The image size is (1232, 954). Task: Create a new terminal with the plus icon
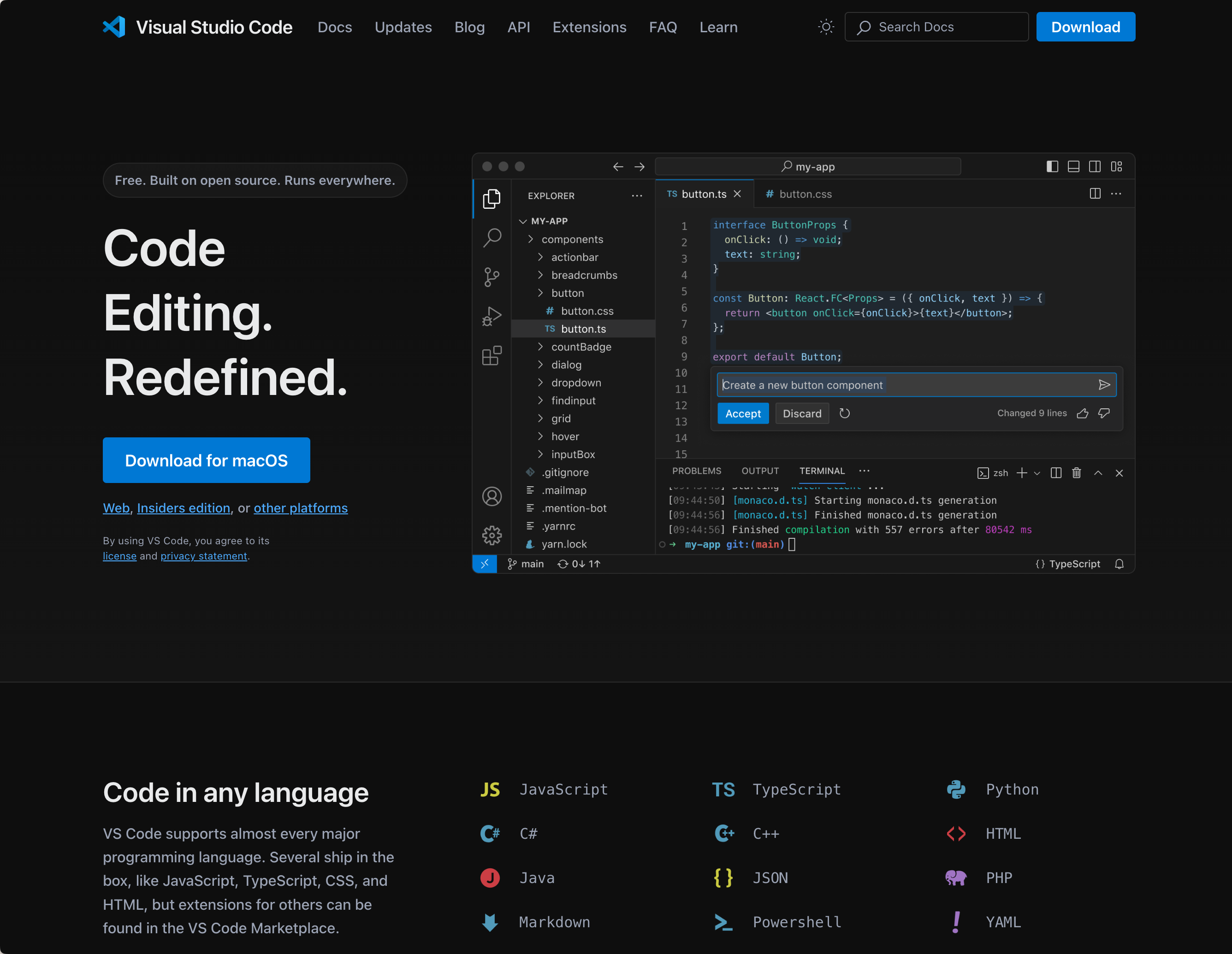click(x=1022, y=473)
